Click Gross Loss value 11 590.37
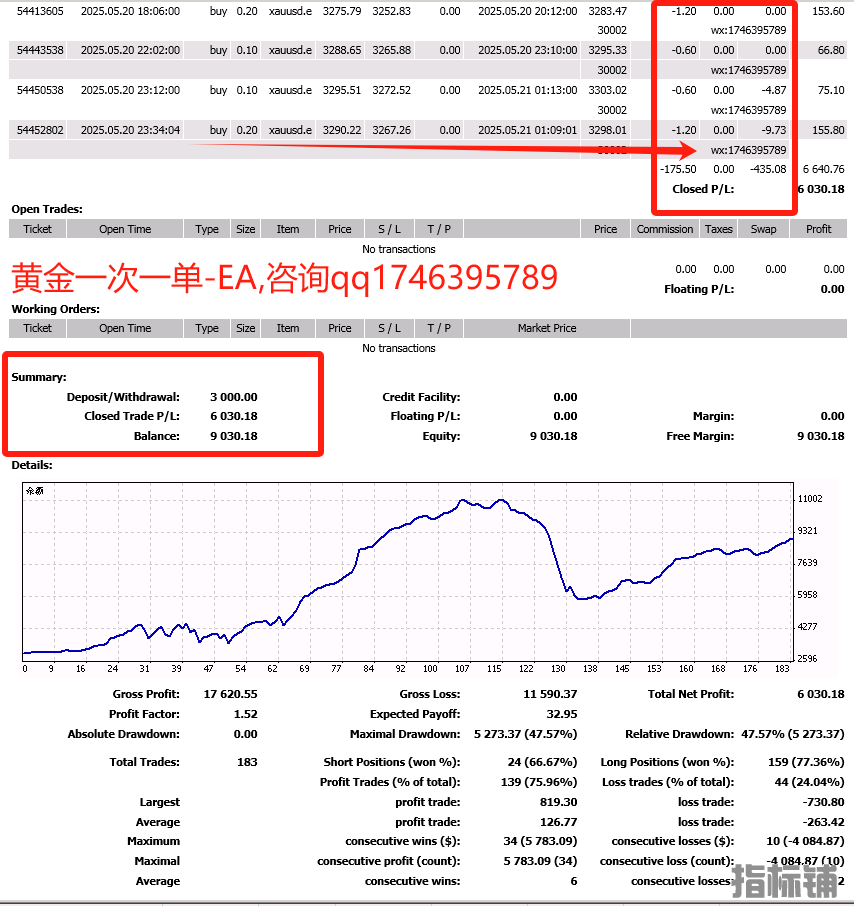This screenshot has height=906, width=854. coord(550,694)
